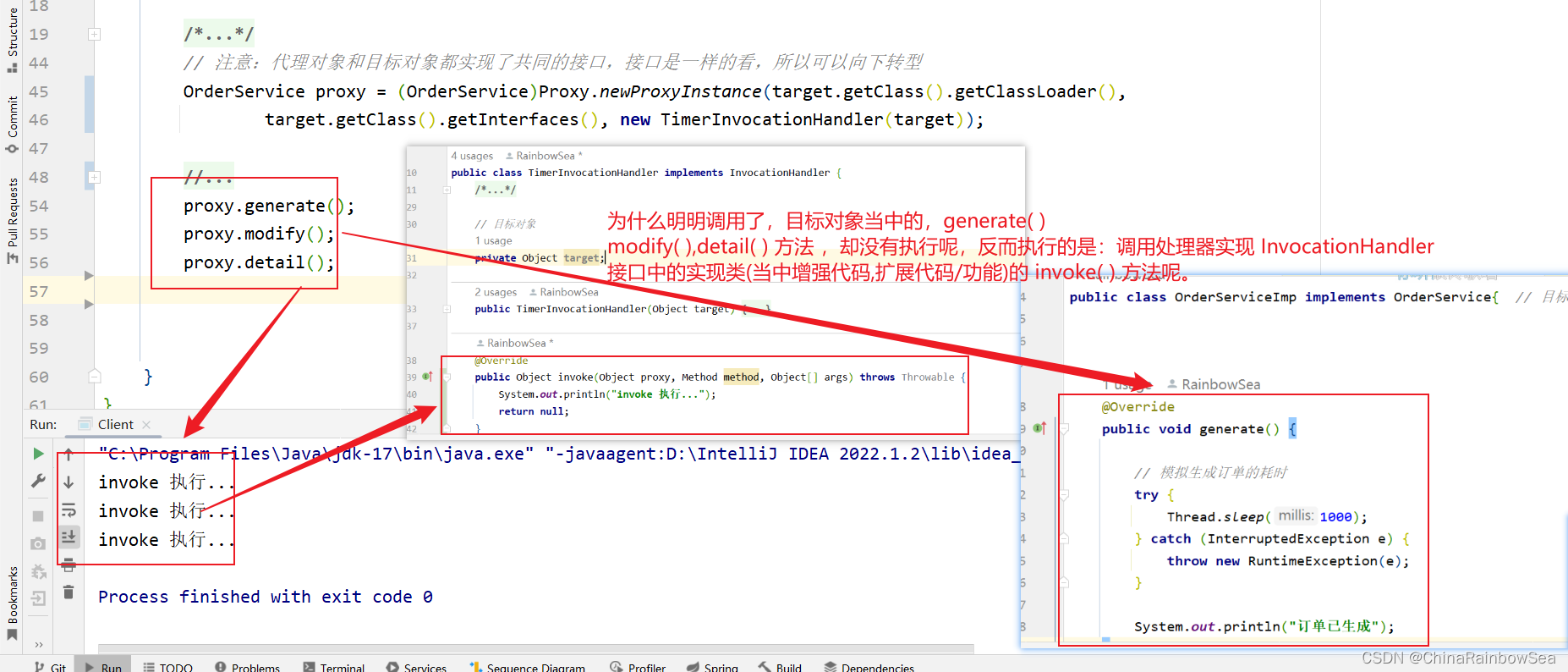
Task: Expand folded comment in TimerInvocationHandler line 11
Action: coord(447,190)
